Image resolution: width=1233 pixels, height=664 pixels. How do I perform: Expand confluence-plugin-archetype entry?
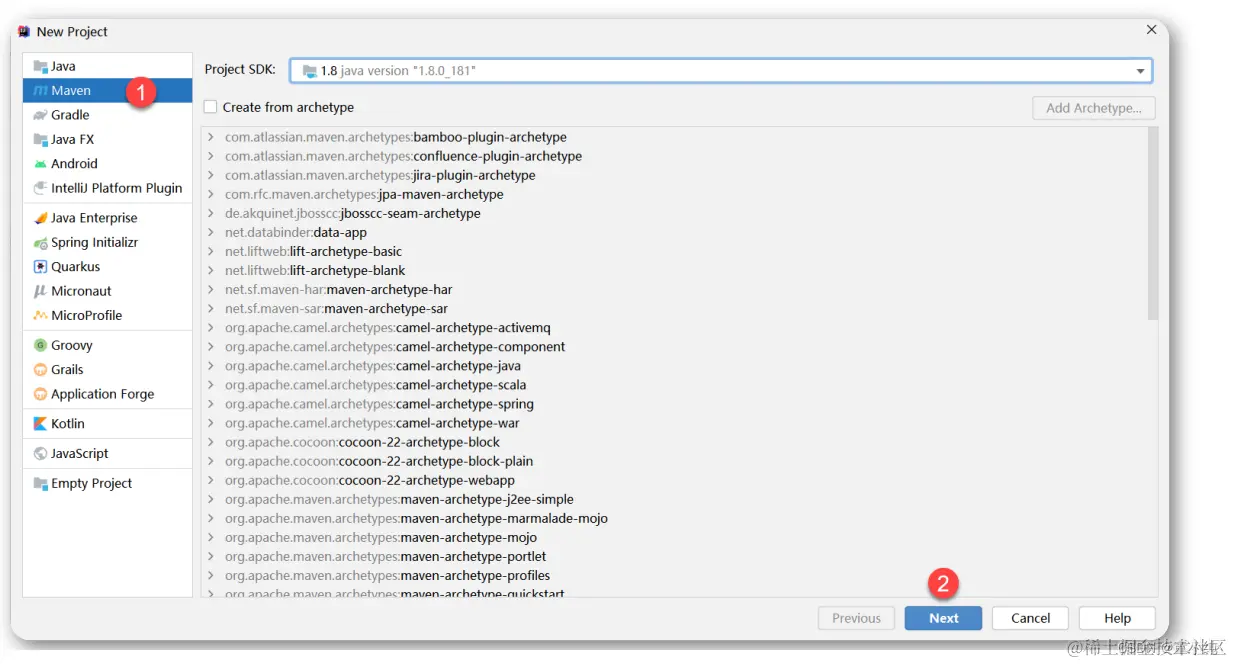[211, 156]
